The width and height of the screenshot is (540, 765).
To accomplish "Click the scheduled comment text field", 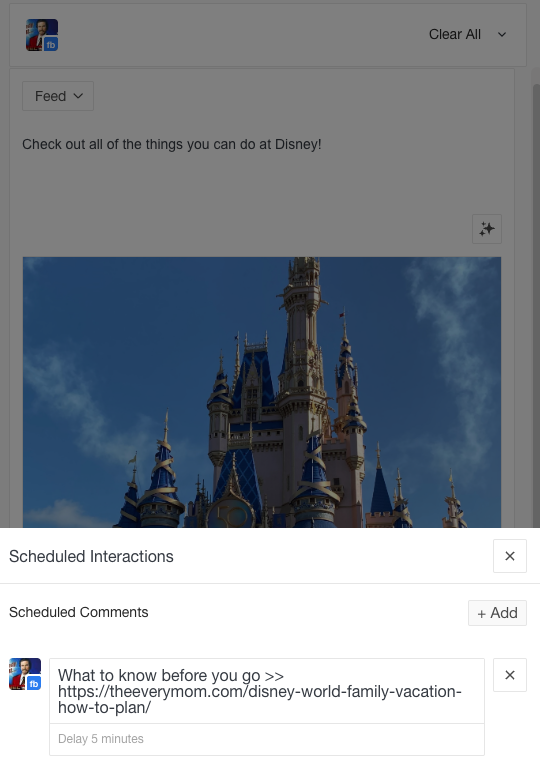I will tap(267, 691).
